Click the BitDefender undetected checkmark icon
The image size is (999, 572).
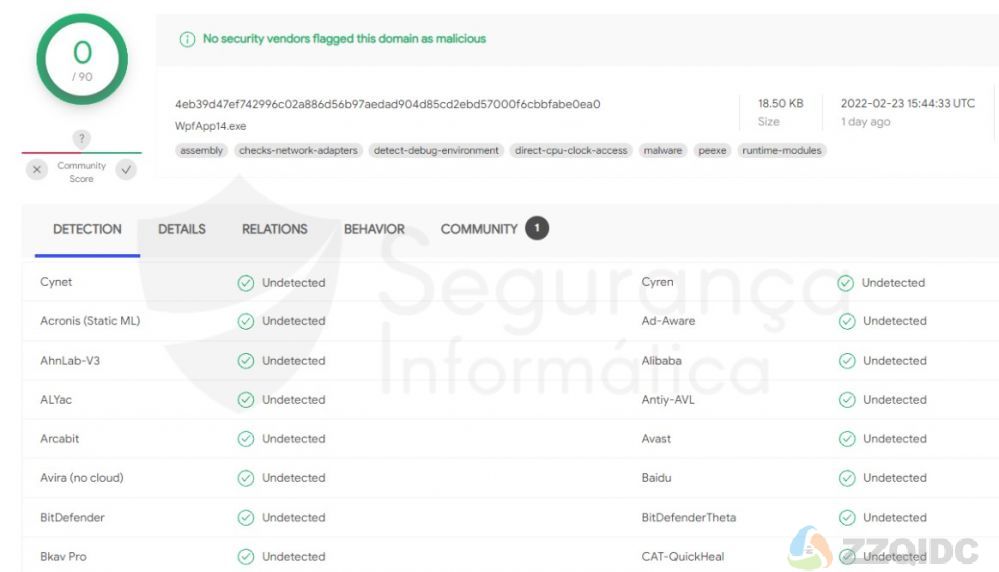[246, 518]
